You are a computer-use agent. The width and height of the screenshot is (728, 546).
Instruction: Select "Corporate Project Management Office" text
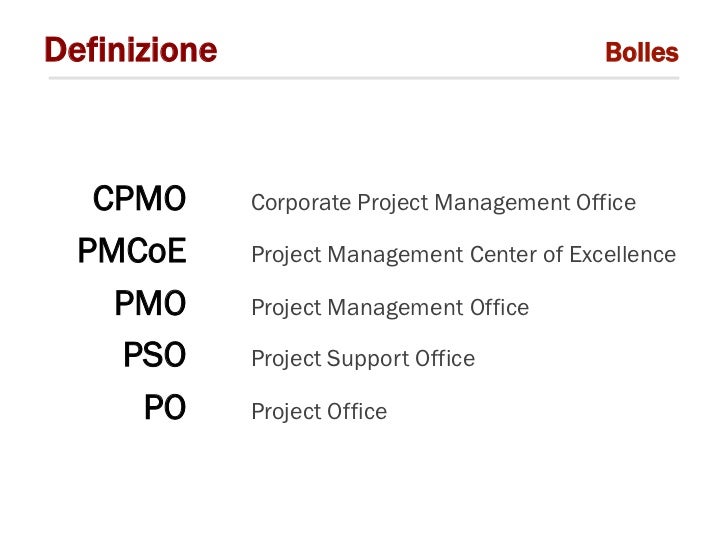point(443,203)
